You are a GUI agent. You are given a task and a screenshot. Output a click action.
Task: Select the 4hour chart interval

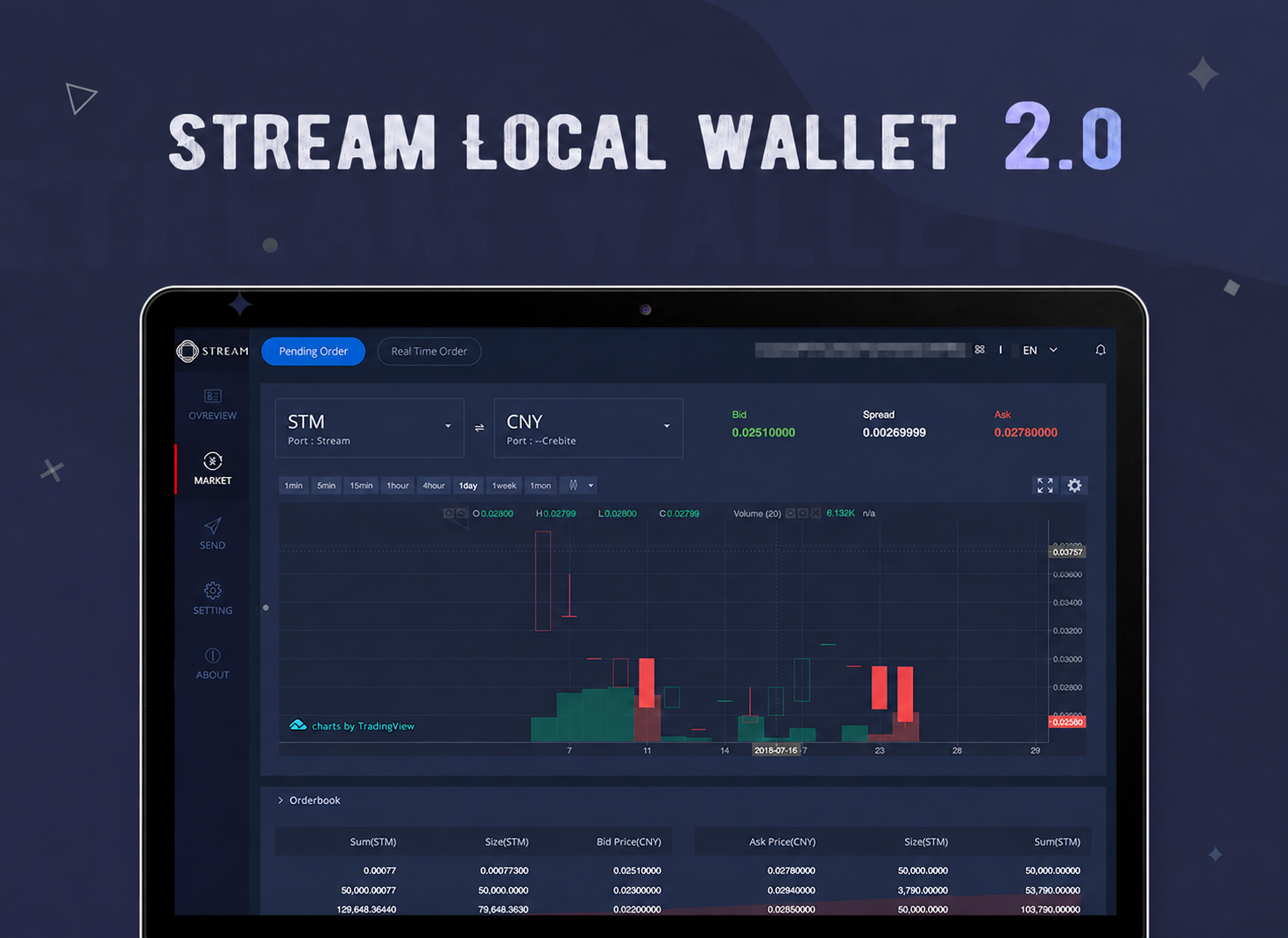[x=434, y=486]
